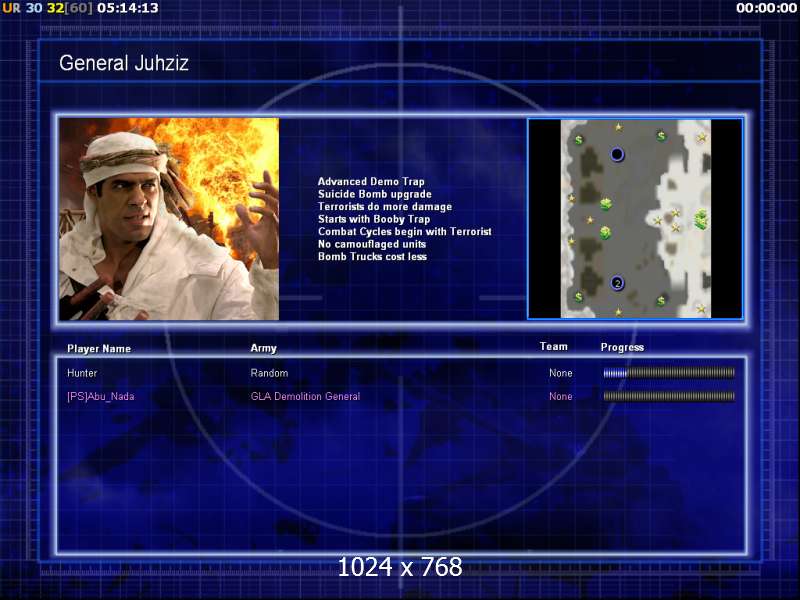
Task: Click the 'General Juhziz' title text
Action: point(123,63)
